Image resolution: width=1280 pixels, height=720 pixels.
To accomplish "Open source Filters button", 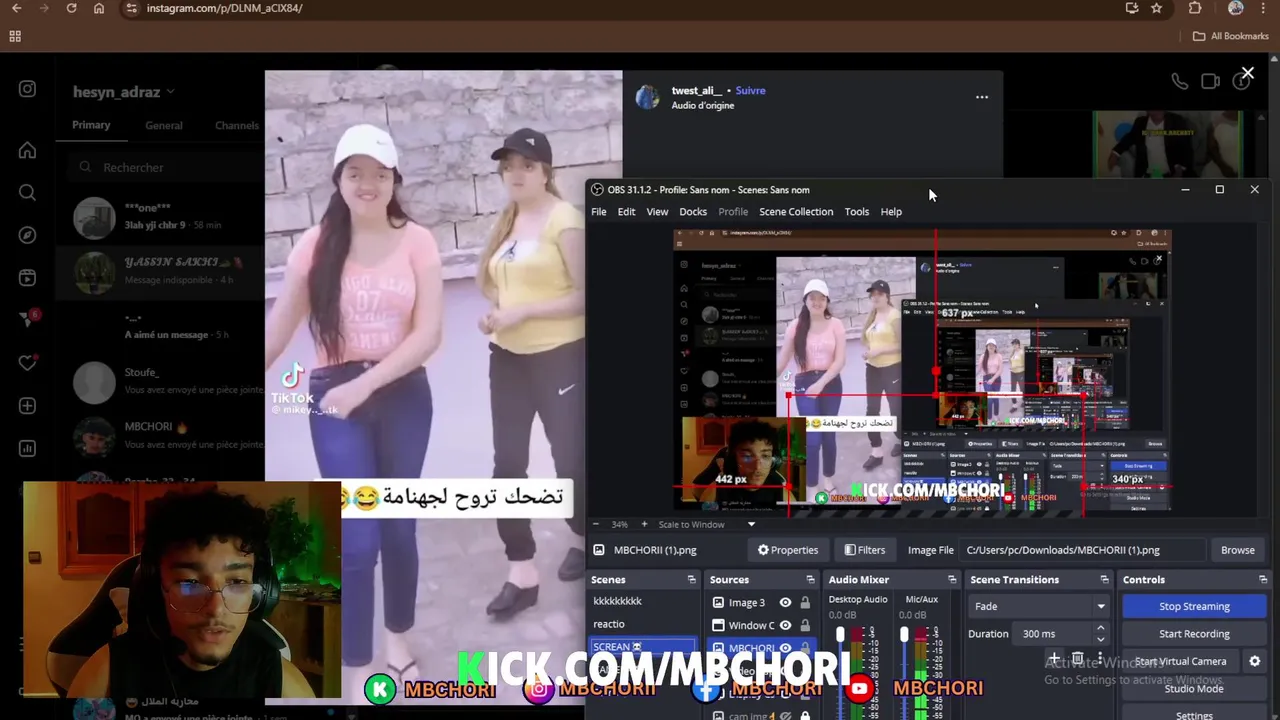I will coord(864,550).
